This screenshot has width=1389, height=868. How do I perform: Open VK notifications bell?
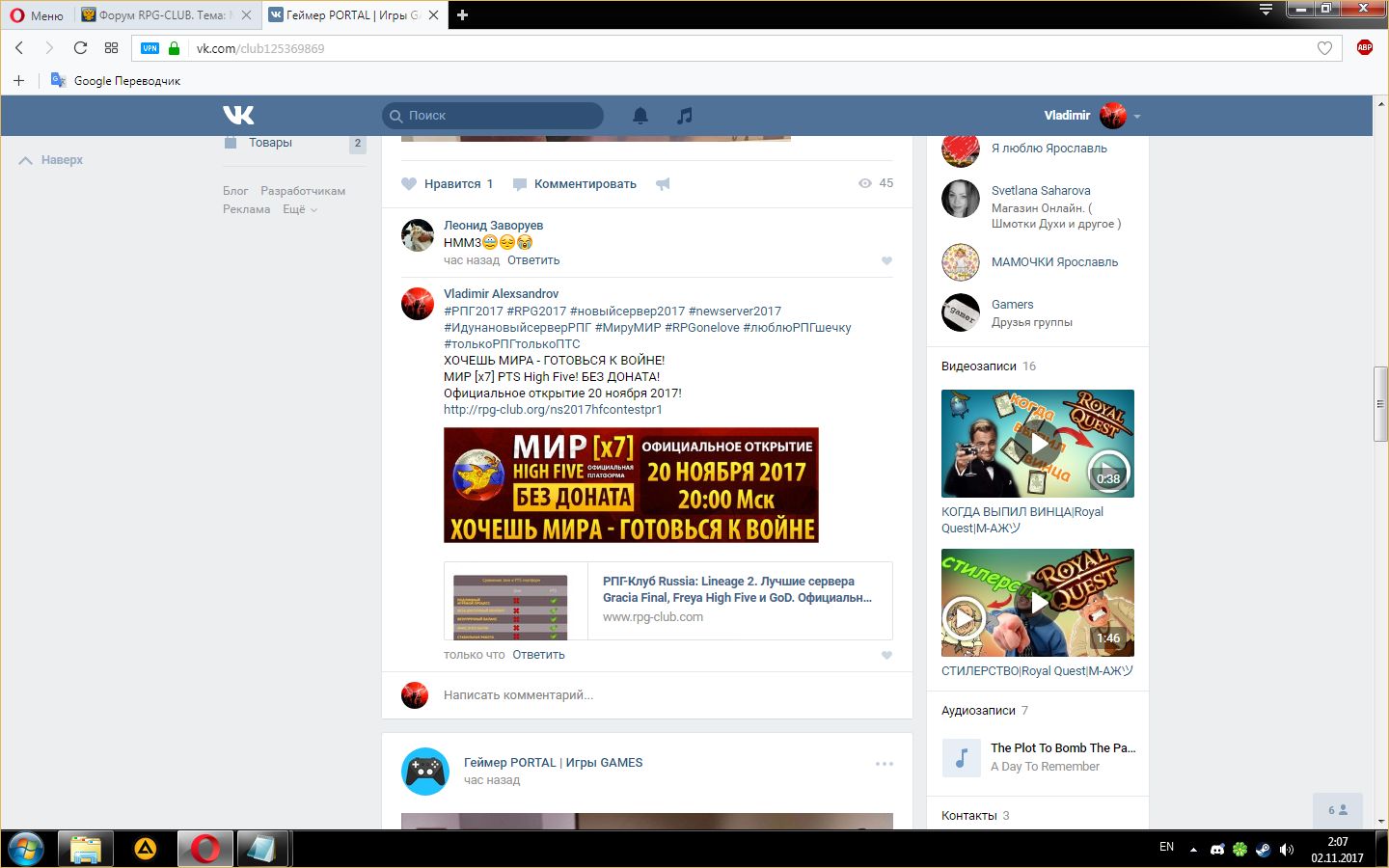(x=640, y=116)
